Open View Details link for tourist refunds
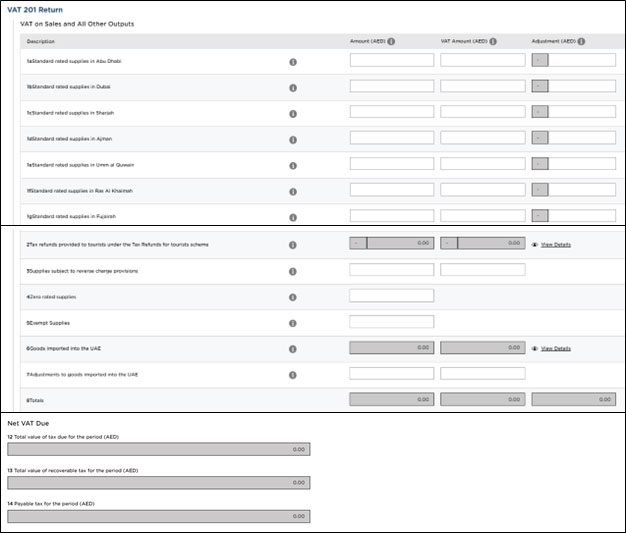Screen dimensions: 626x533 556,245
